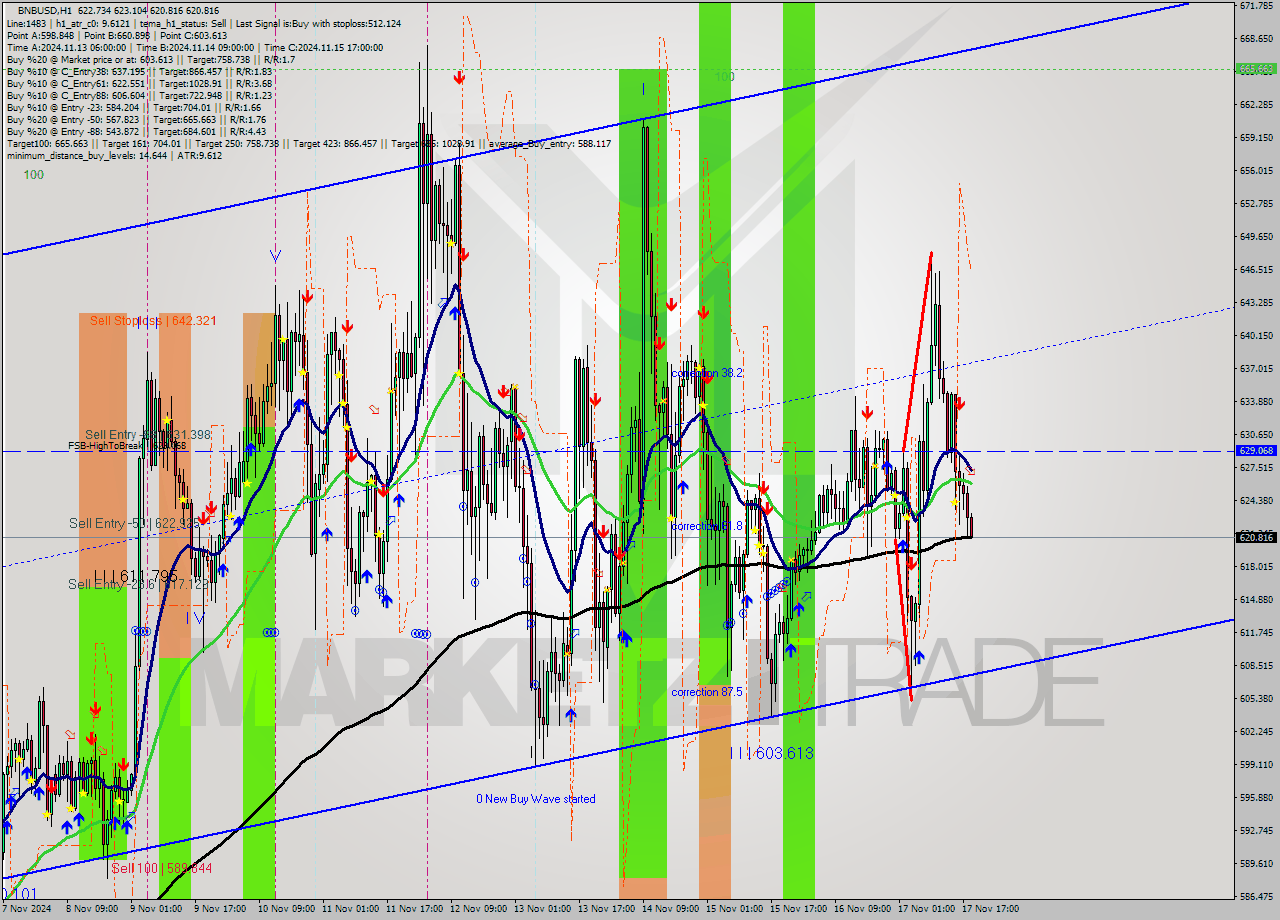Image resolution: width=1280 pixels, height=920 pixels.
Task: Click the 595.880 price axis value
Action: click(x=1256, y=797)
